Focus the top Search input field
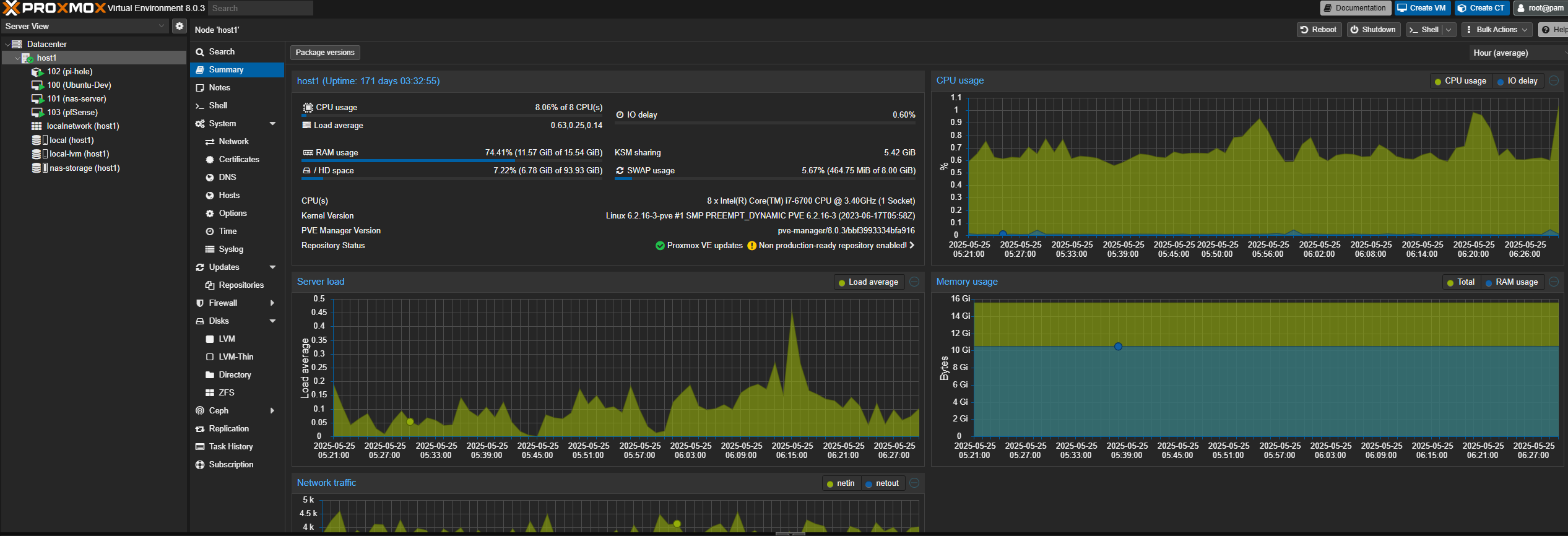Viewport: 1568px width, 536px height. pos(260,8)
